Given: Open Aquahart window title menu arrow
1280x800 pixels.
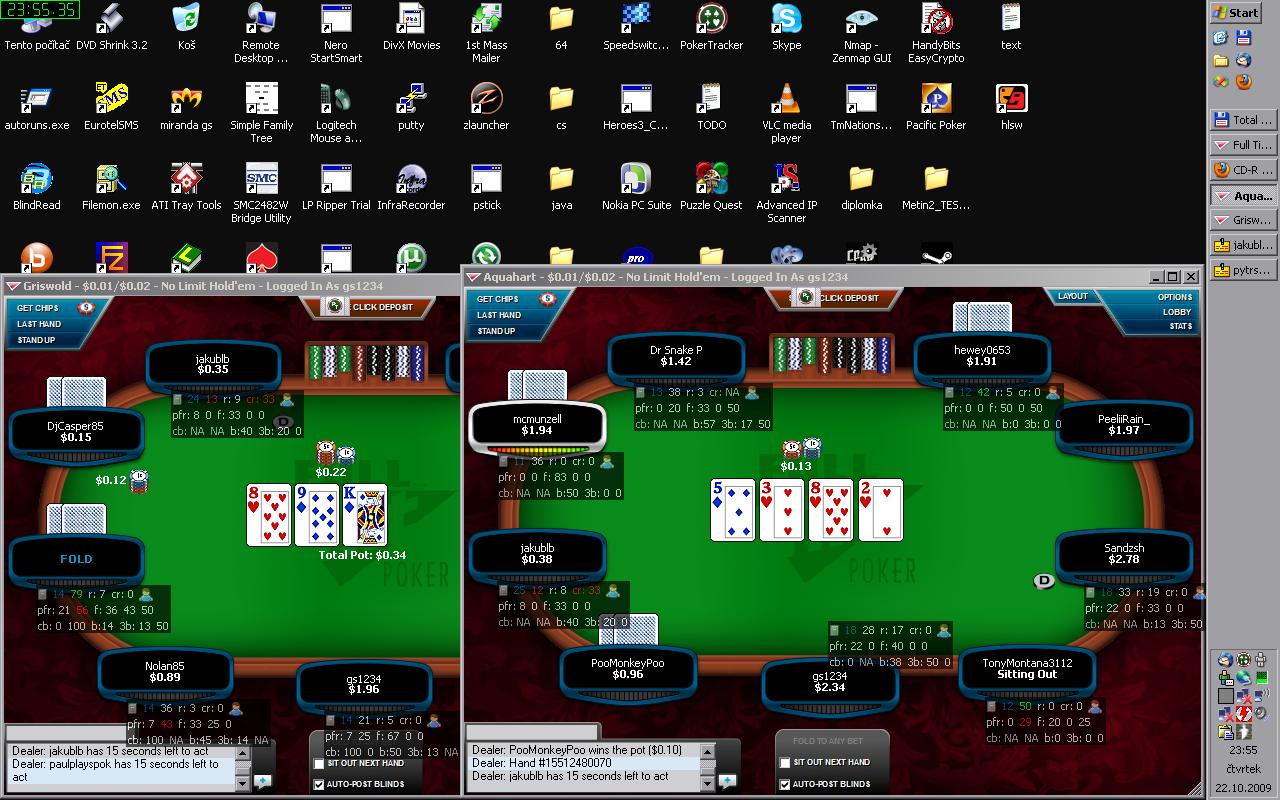Looking at the screenshot, I should coord(474,277).
